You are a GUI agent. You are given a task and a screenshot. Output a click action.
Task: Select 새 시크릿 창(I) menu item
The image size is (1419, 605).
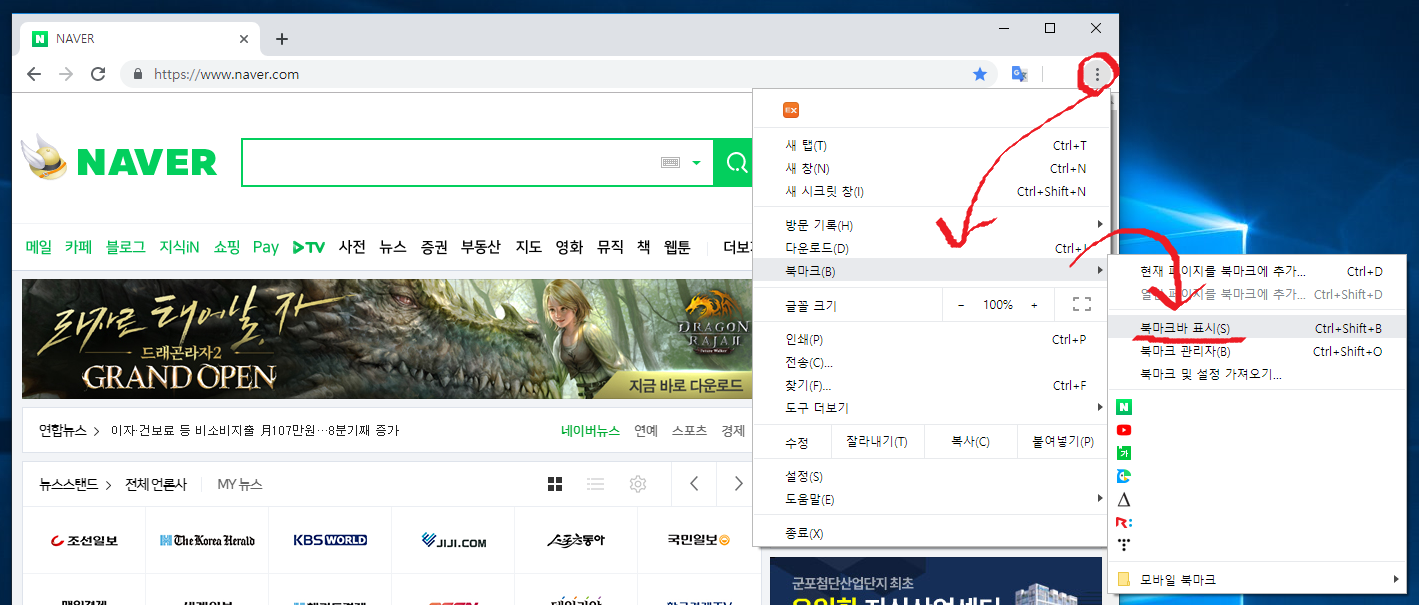[x=931, y=191]
